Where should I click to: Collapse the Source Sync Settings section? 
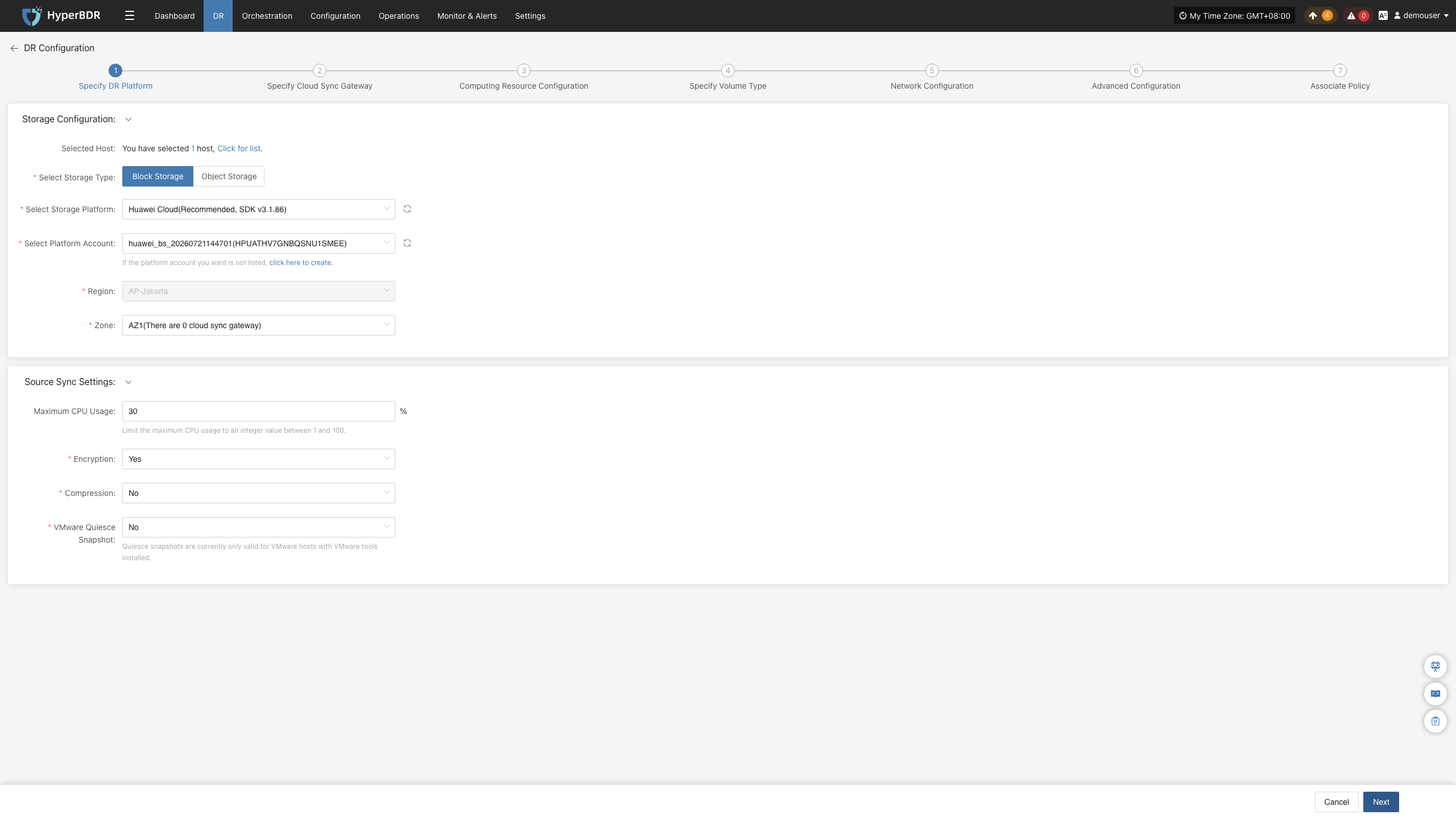pos(129,382)
